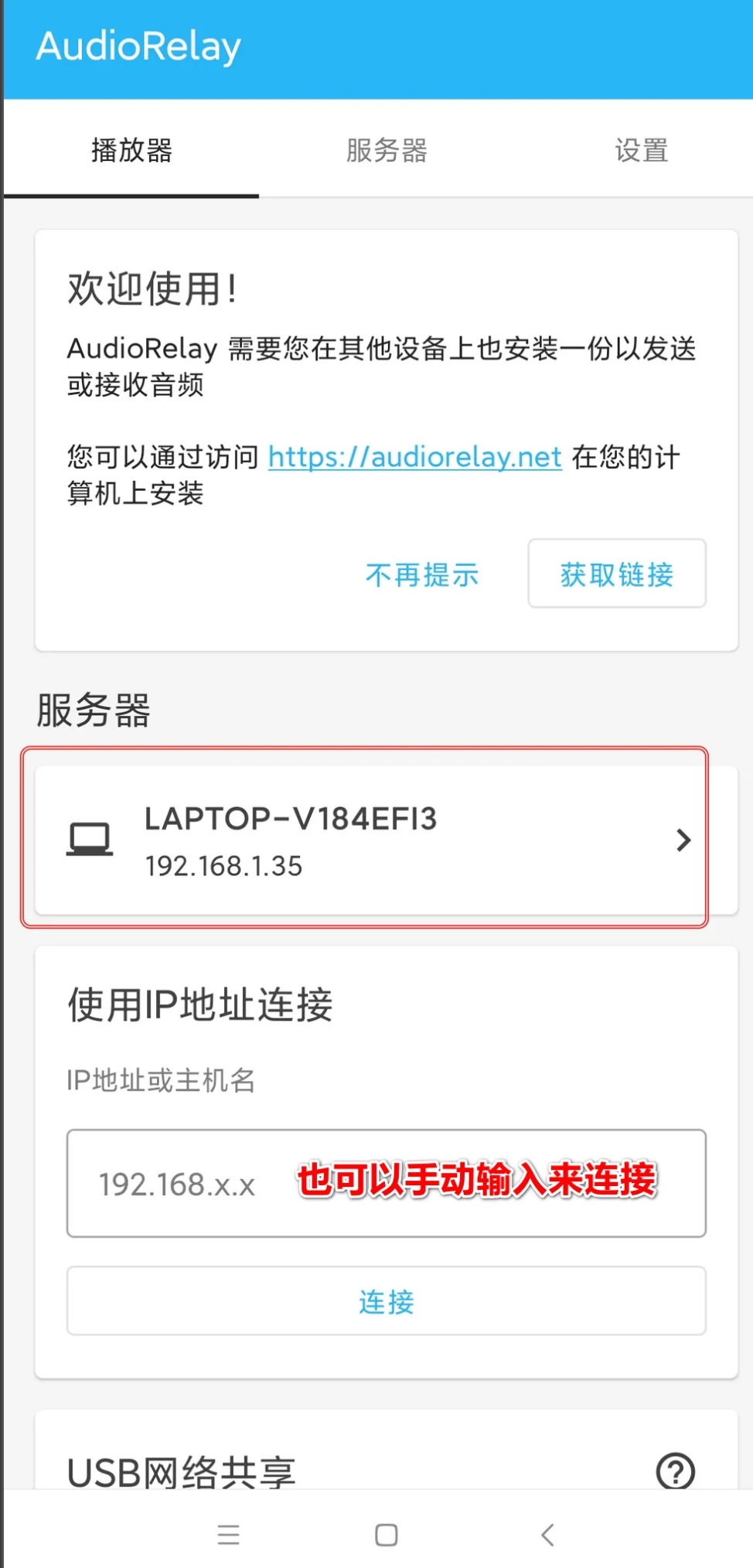
Task: Open the https://audiorelay.net link
Action: (x=414, y=457)
